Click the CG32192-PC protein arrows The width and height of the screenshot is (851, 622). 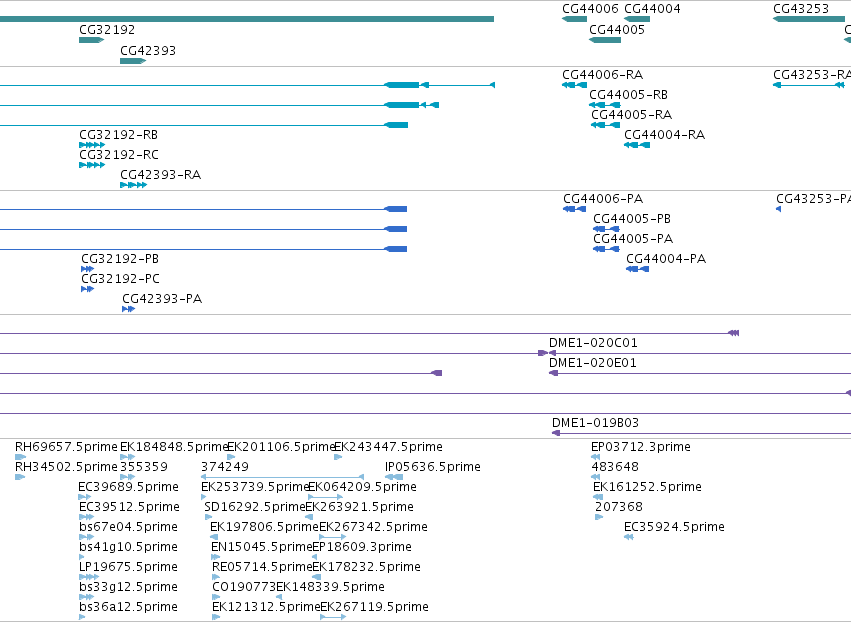[x=87, y=289]
